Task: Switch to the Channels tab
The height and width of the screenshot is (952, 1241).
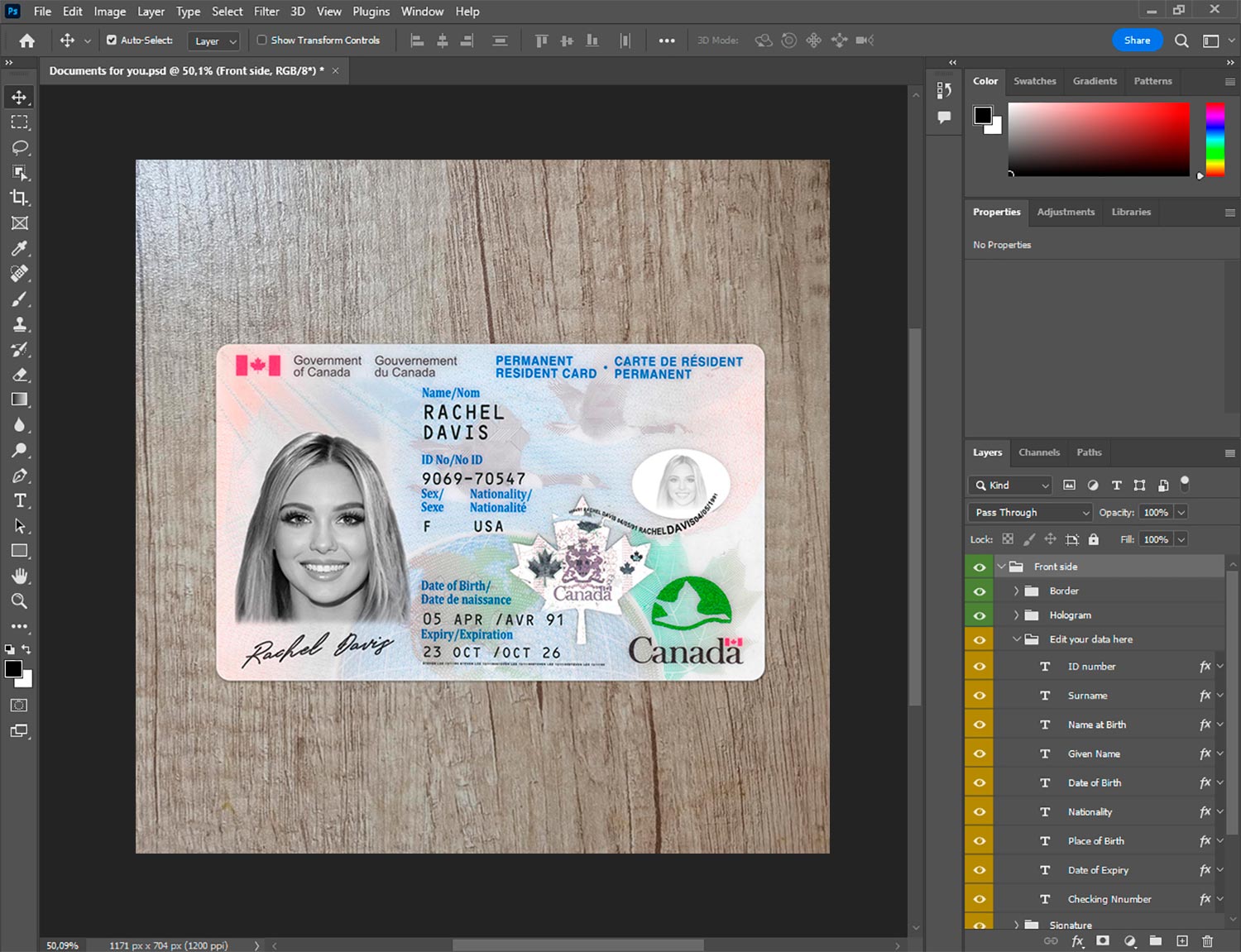Action: 1038,452
